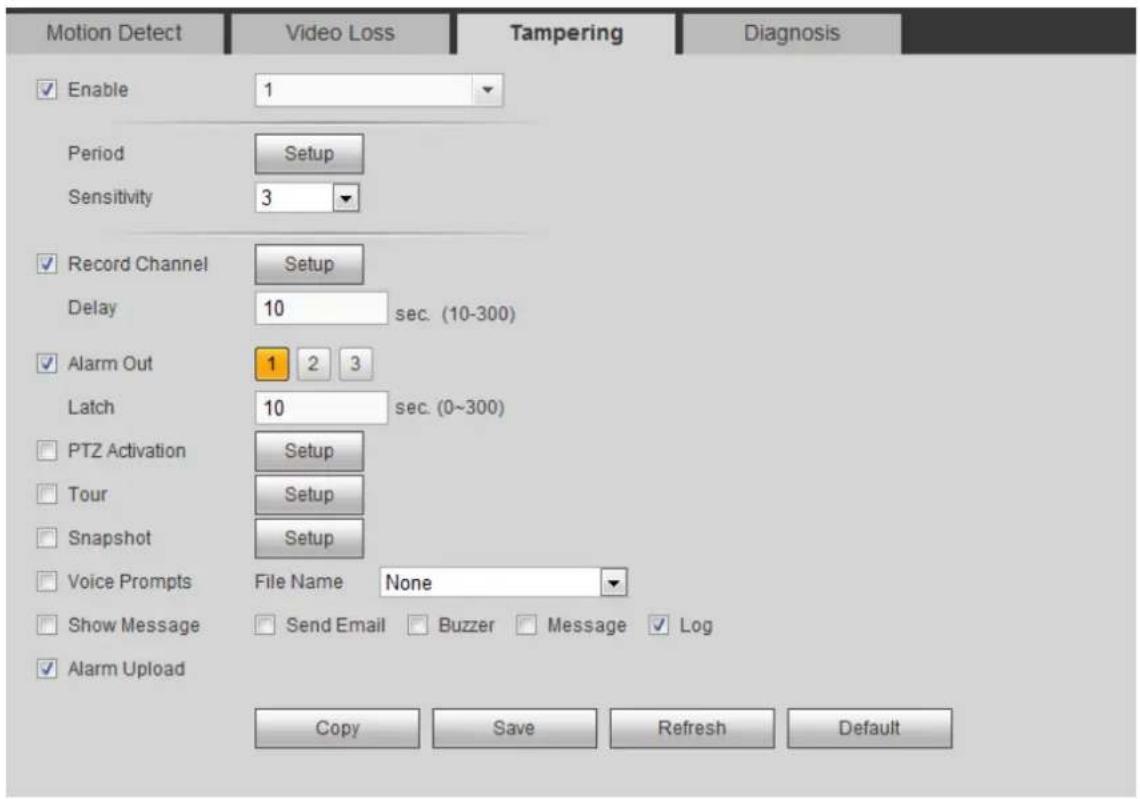
Task: Uncheck the Record Channel checkbox
Action: pos(47,264)
